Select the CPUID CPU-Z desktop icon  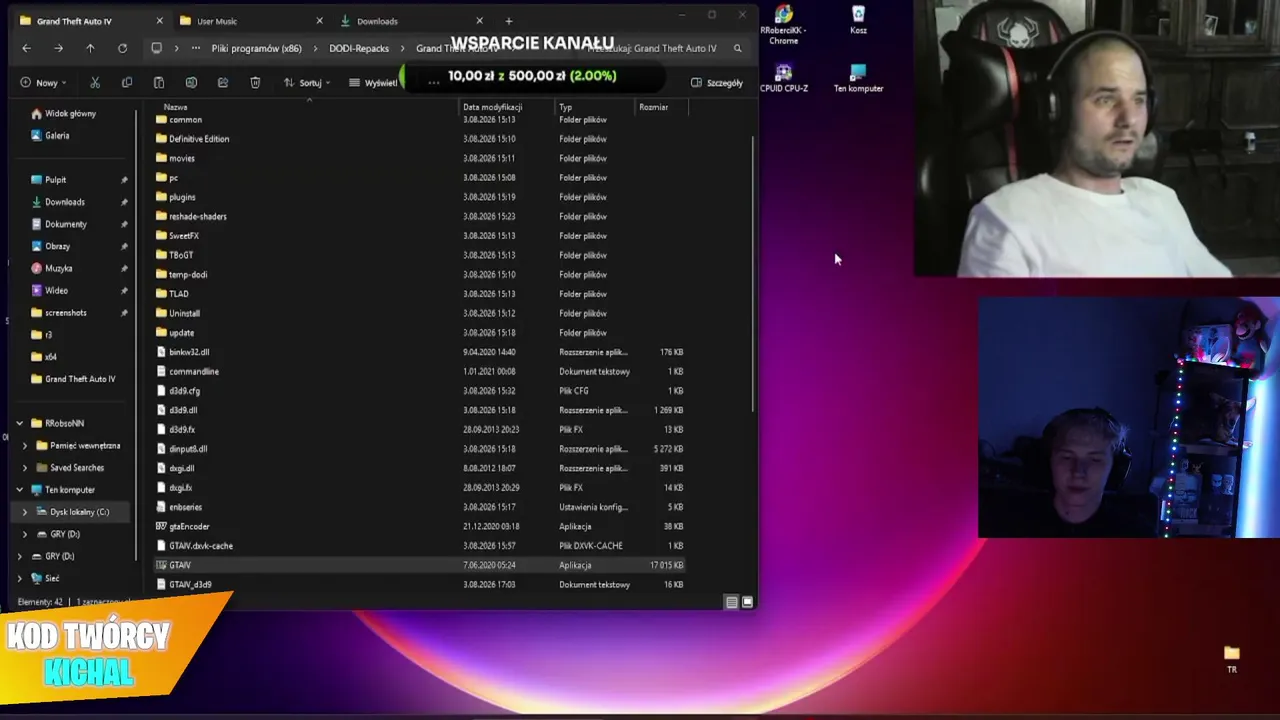point(783,79)
